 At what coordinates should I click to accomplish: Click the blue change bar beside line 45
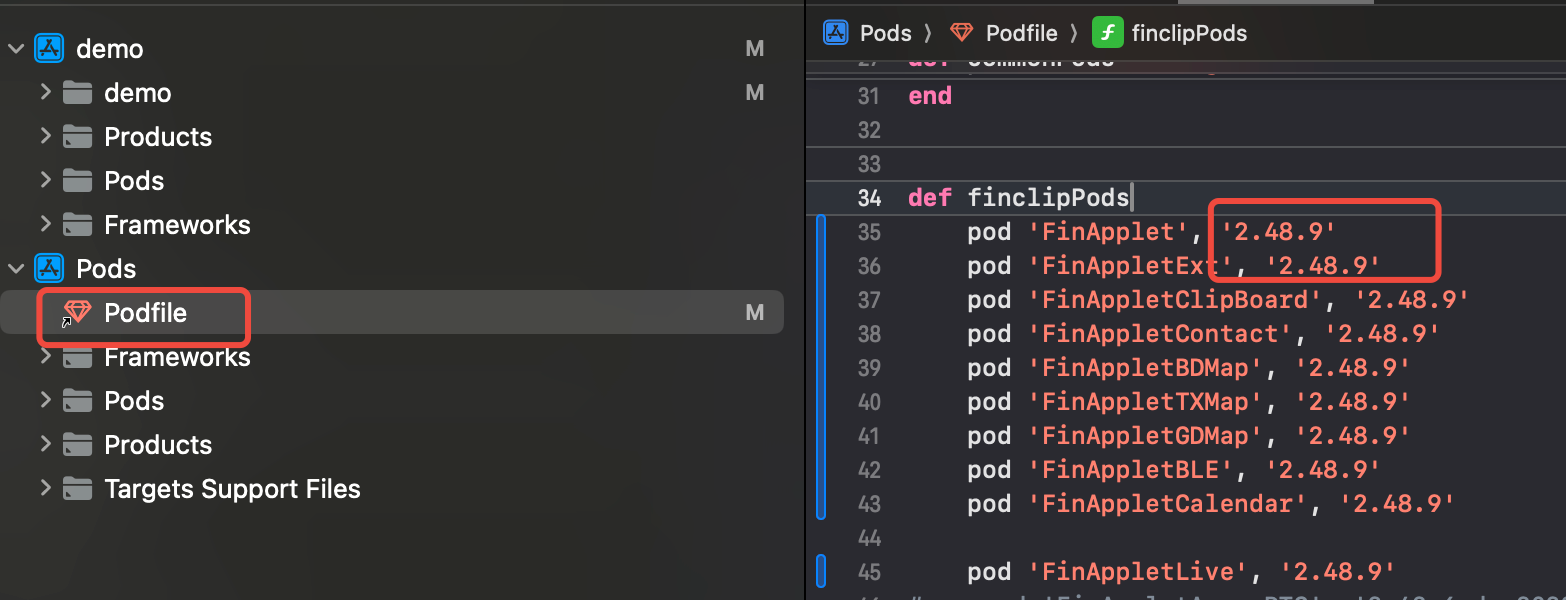click(x=821, y=571)
